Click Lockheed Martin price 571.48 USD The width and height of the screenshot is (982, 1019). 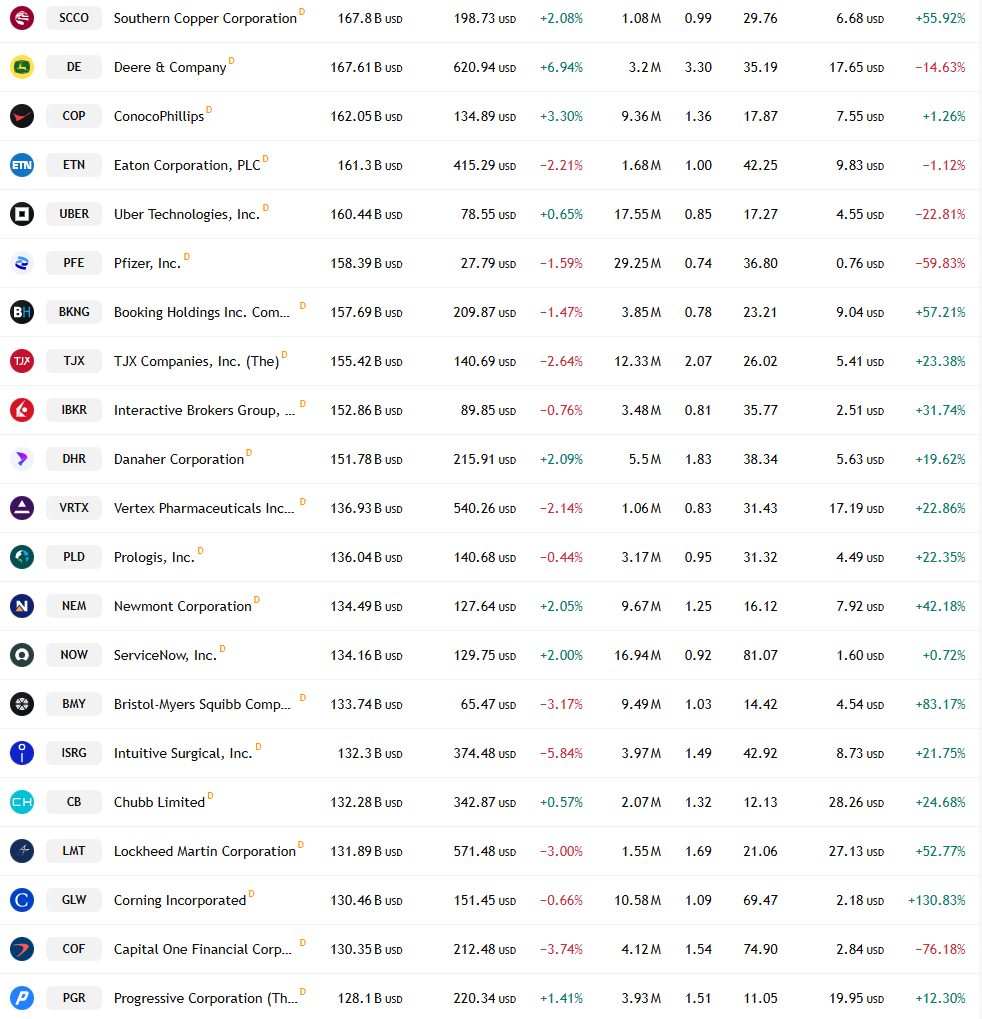[x=484, y=851]
